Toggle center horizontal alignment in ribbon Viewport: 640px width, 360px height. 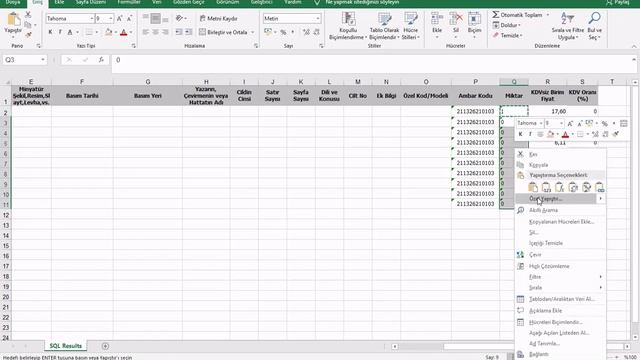click(x=156, y=32)
